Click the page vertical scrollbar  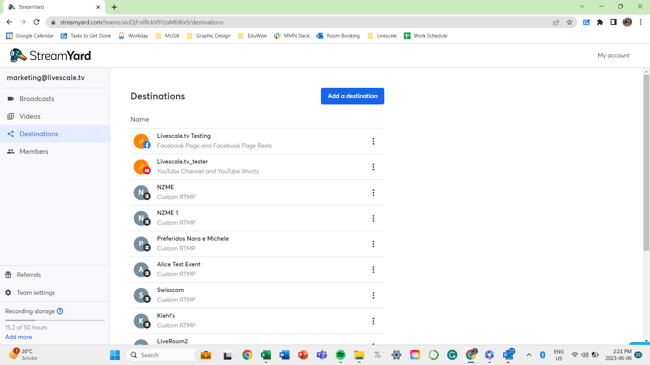click(x=646, y=162)
